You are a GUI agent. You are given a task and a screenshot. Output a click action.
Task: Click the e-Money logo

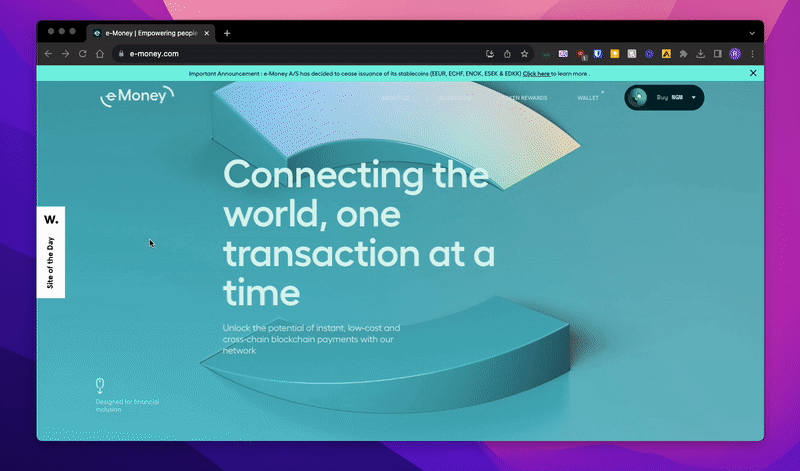[137, 96]
